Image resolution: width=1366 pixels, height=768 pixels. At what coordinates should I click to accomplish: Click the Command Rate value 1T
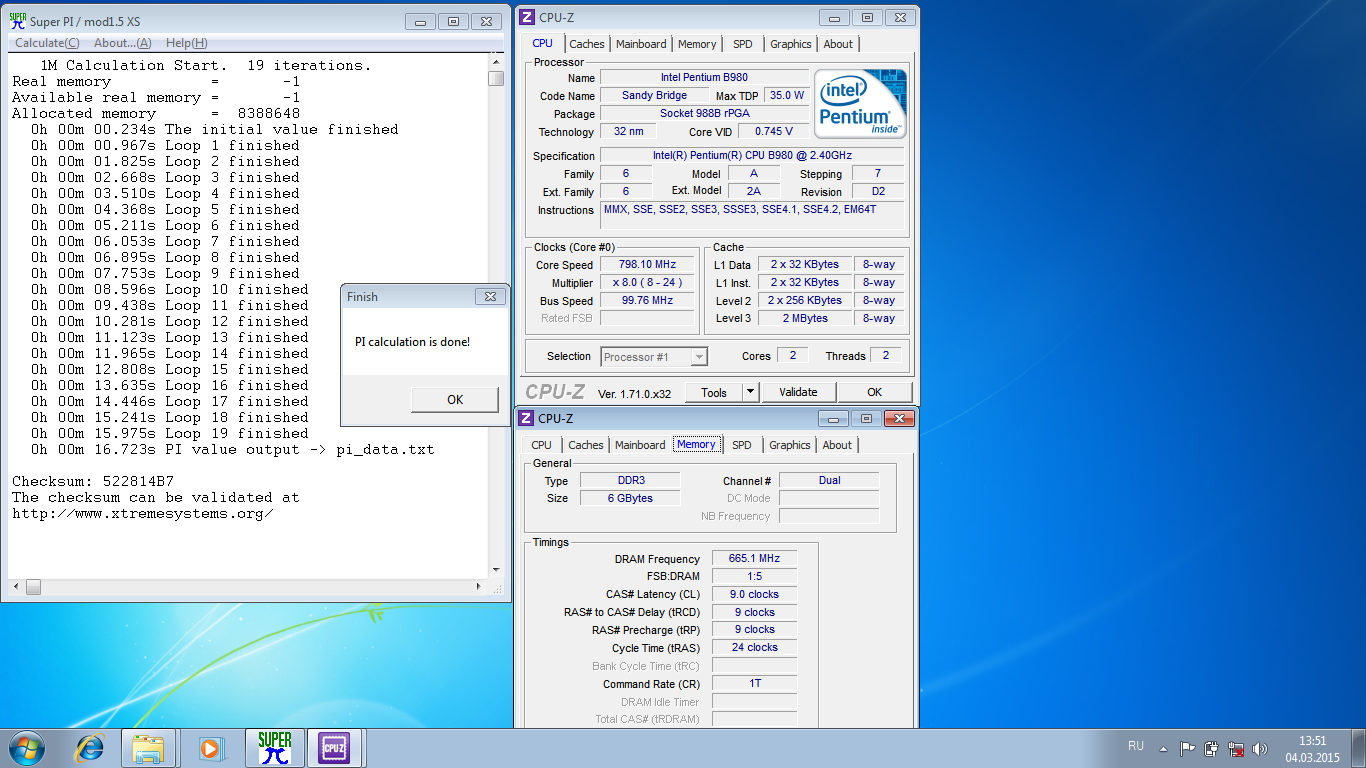pyautogui.click(x=754, y=684)
